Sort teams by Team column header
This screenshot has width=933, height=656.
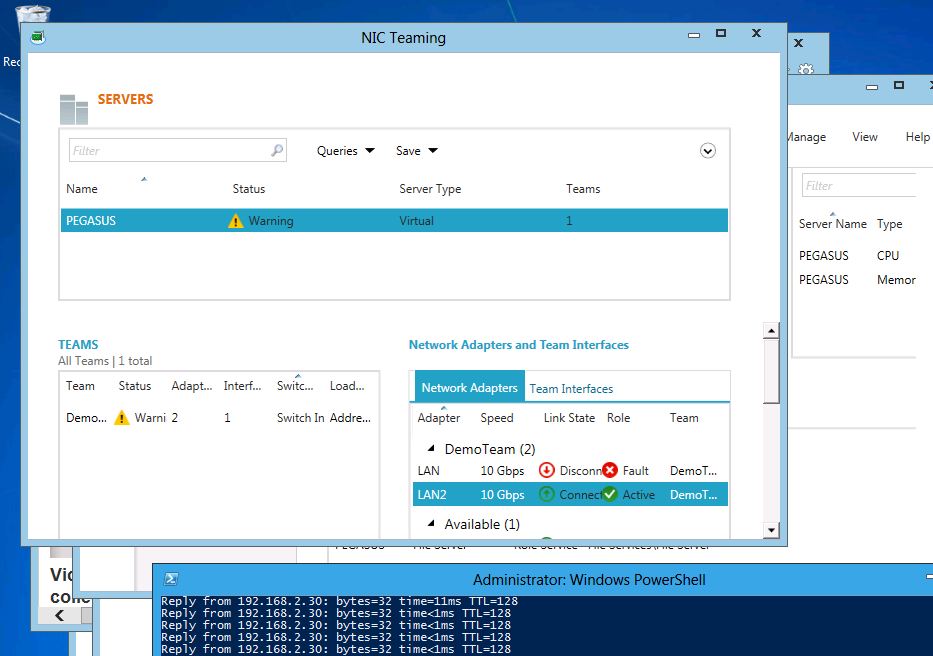tap(80, 386)
